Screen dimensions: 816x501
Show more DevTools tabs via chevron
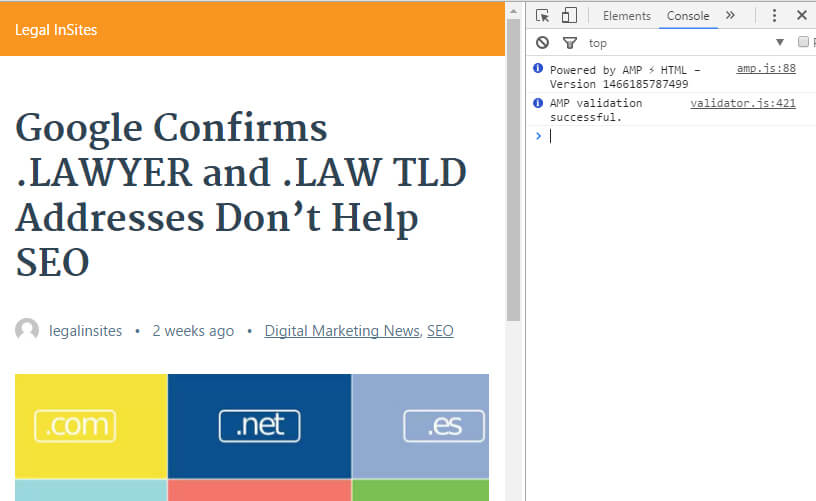(x=730, y=15)
